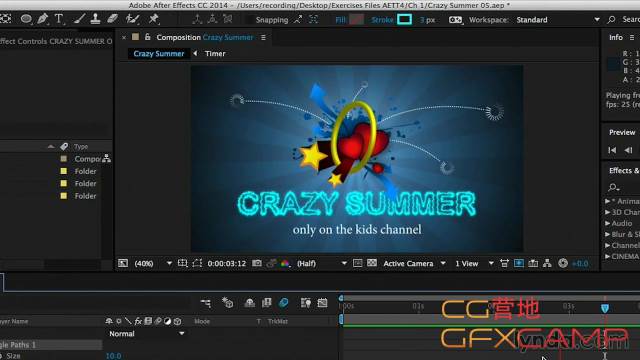640x360 pixels.
Task: Open the 40% magnification dropdown
Action: pyautogui.click(x=153, y=264)
